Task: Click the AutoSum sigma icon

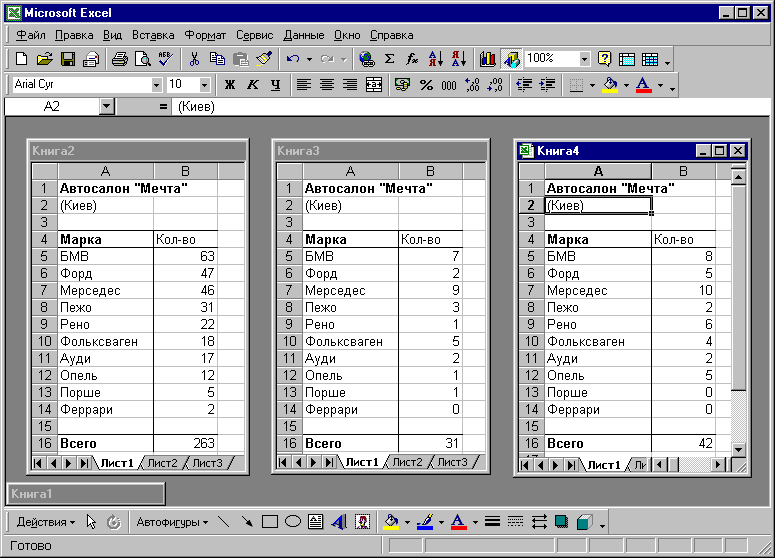Action: coord(389,59)
